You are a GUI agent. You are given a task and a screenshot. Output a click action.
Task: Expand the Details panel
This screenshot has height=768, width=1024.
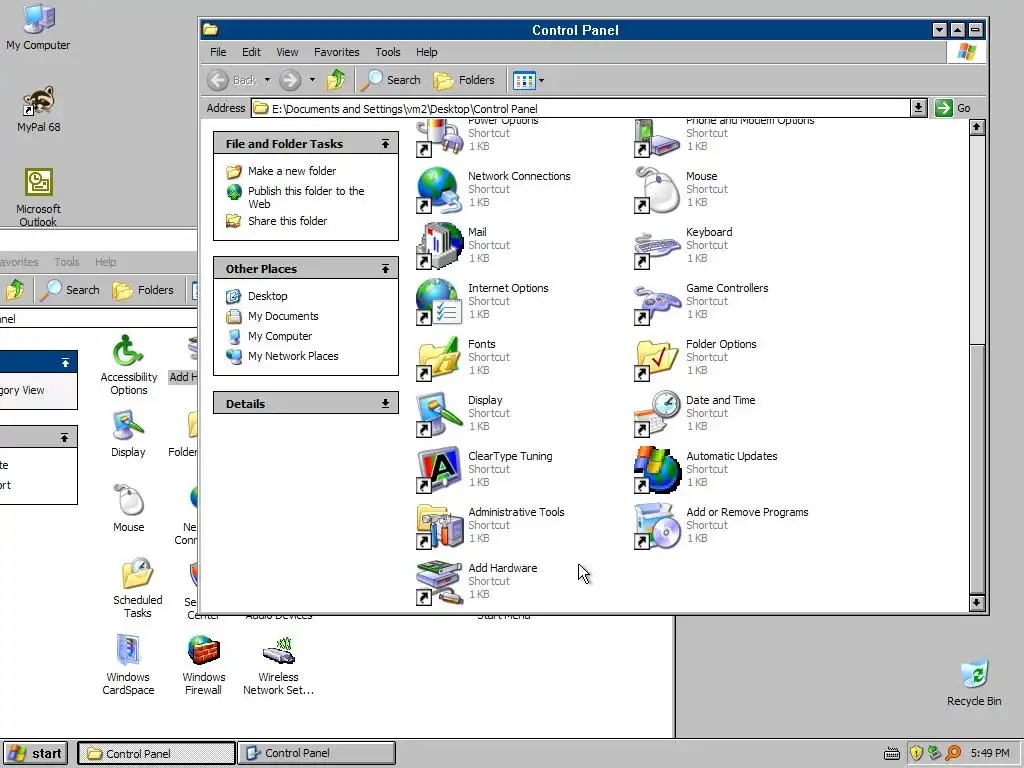[x=385, y=404]
